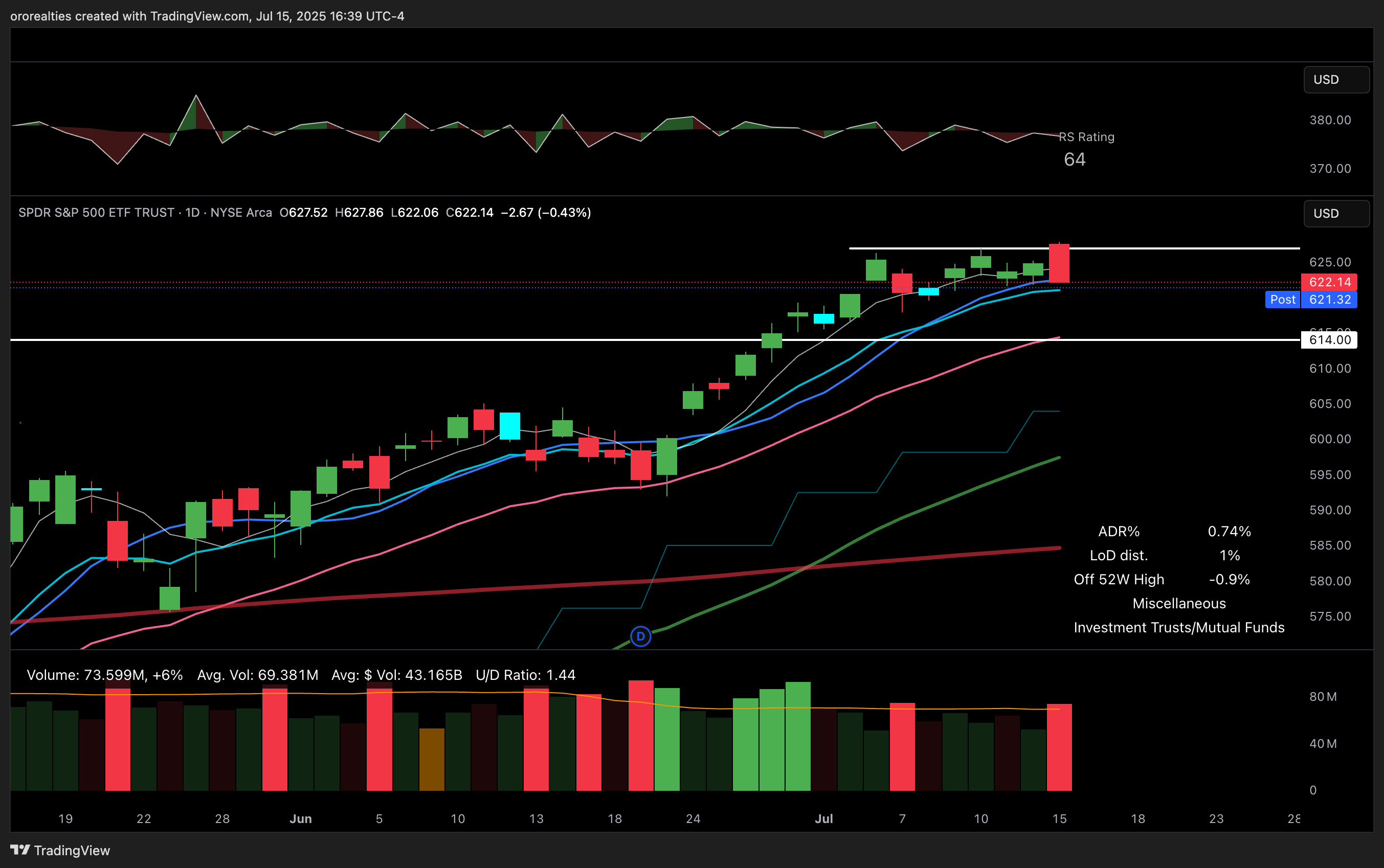The height and width of the screenshot is (868, 1384).
Task: Click the TradingView logo at bottom left
Action: pyautogui.click(x=60, y=850)
